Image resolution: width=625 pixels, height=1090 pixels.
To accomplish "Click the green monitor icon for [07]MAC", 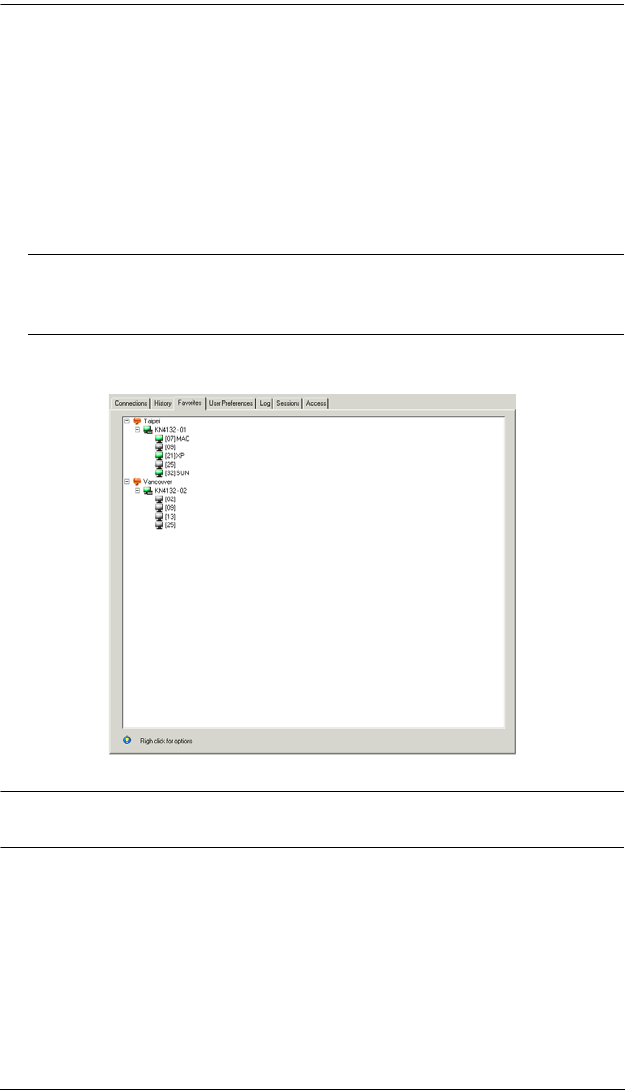I will coord(158,439).
